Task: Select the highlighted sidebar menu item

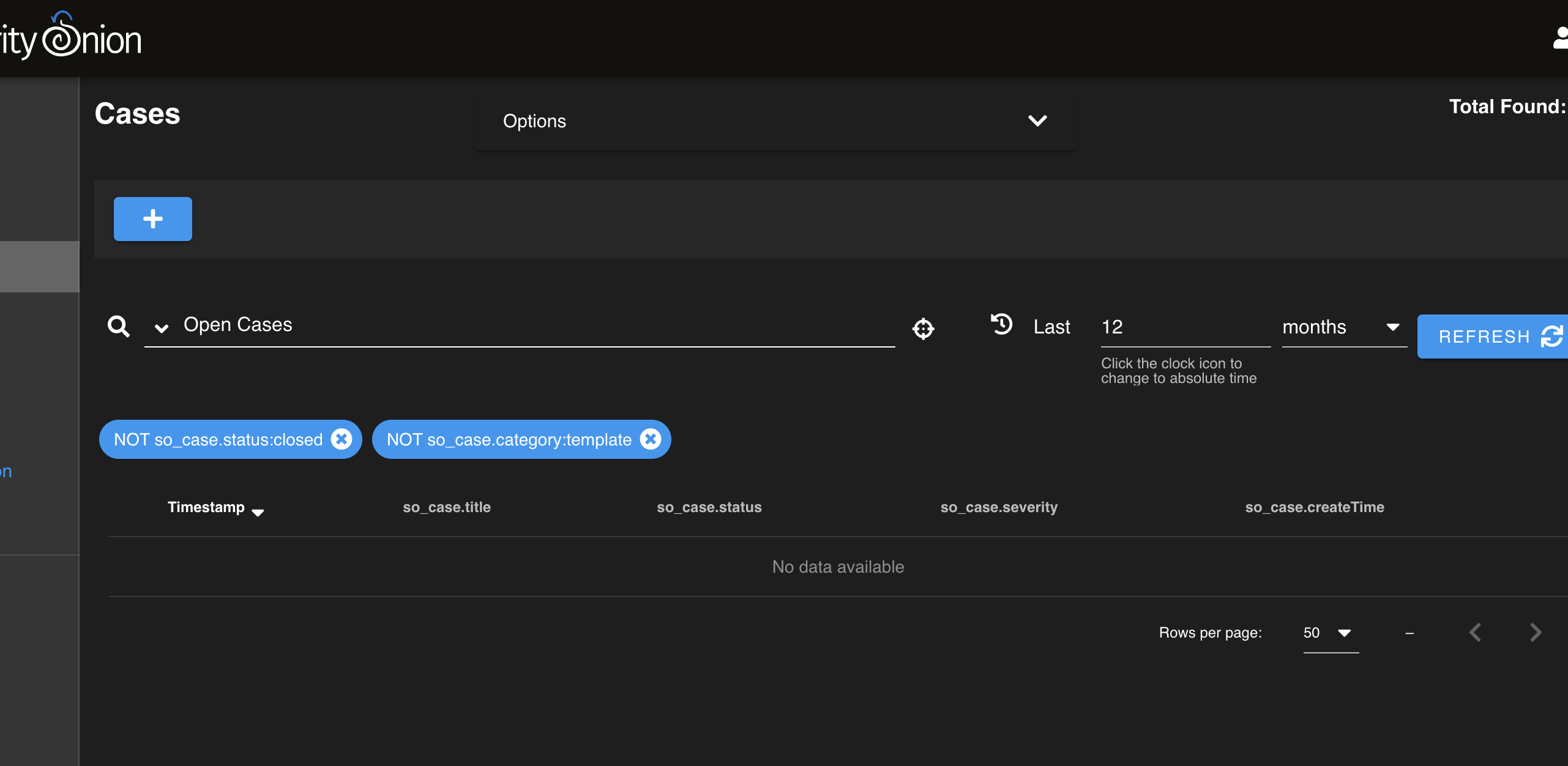Action: 40,267
